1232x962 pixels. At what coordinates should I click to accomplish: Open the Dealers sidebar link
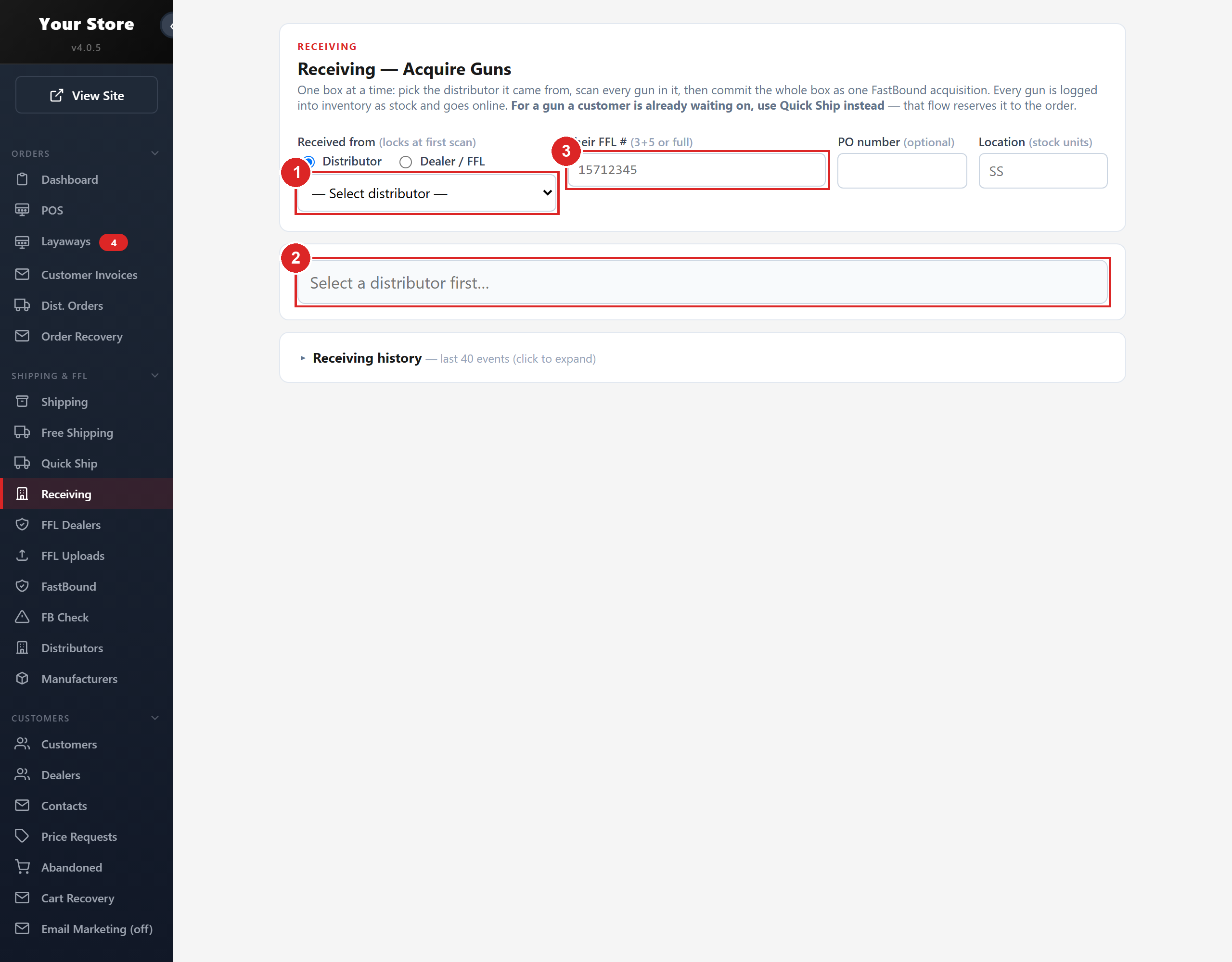click(x=86, y=775)
